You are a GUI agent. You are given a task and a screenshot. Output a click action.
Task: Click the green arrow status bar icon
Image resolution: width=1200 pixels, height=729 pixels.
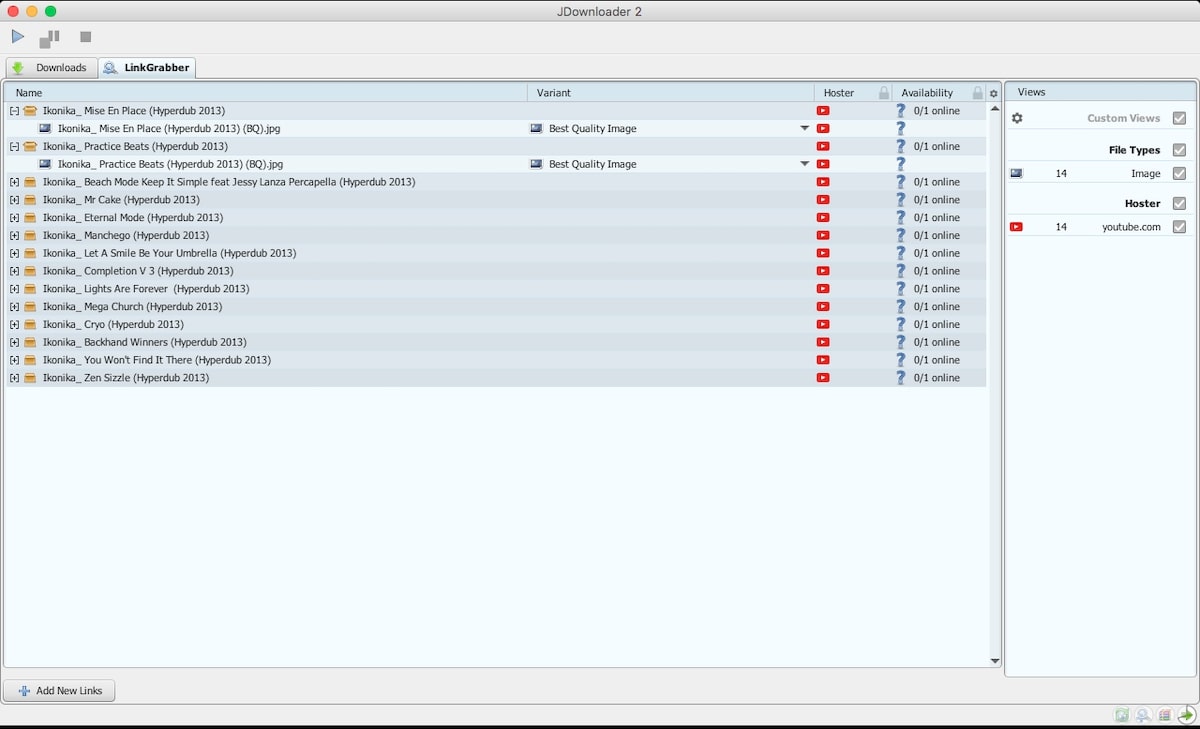(x=1186, y=714)
